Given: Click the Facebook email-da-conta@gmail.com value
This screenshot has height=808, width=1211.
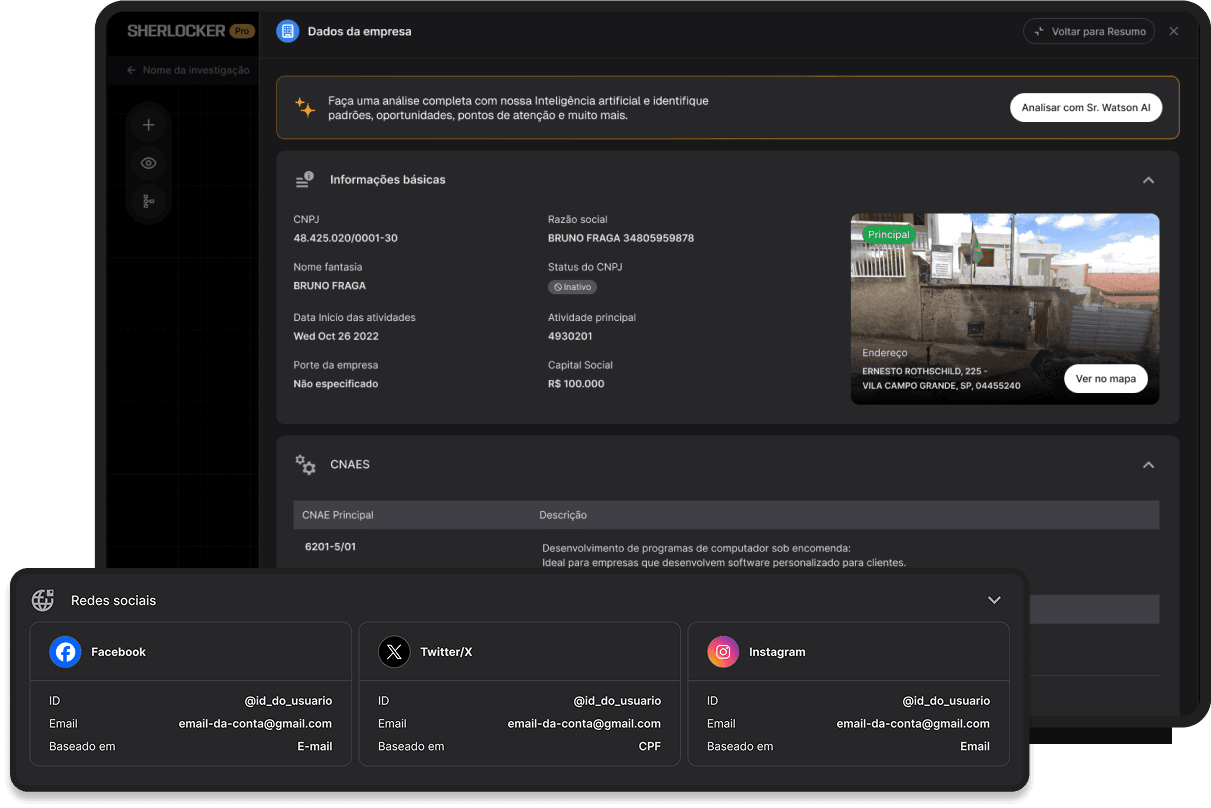Looking at the screenshot, I should (255, 724).
